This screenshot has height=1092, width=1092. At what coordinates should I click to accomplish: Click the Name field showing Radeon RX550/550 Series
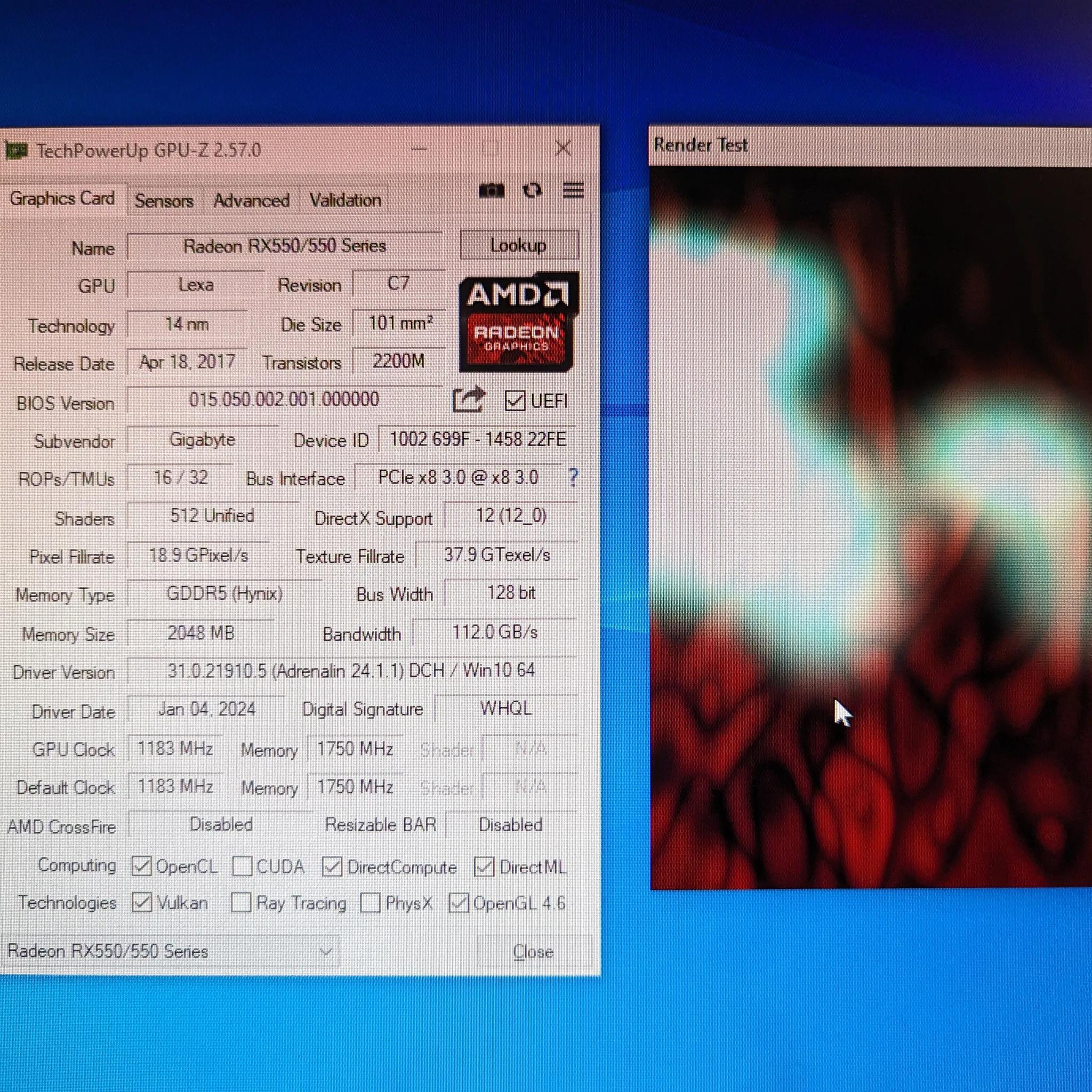click(x=284, y=246)
